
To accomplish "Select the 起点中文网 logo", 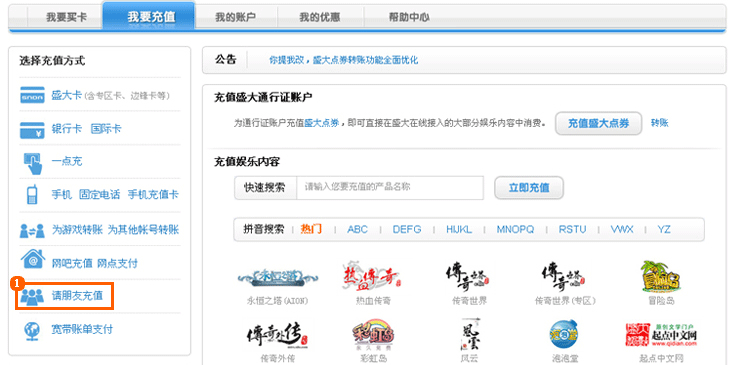I will pos(661,335).
